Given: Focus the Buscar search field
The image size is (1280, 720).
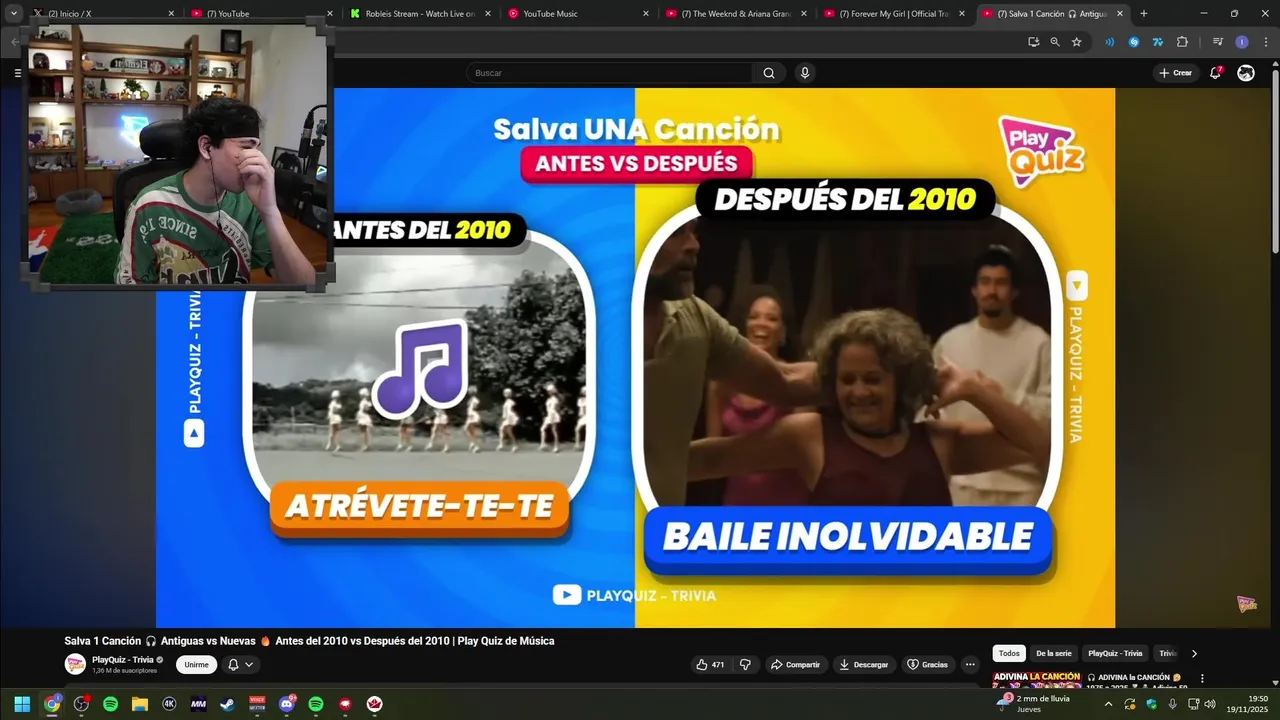Looking at the screenshot, I should coord(610,73).
